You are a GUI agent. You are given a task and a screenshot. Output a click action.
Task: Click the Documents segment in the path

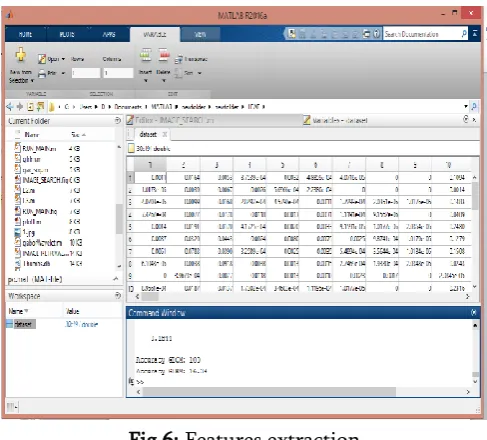128,107
